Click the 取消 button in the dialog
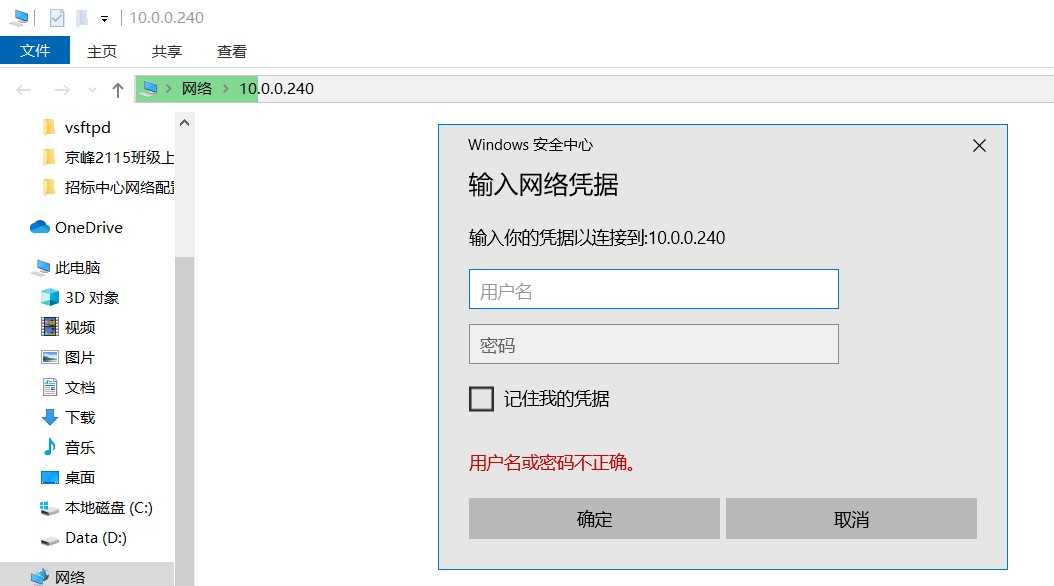The height and width of the screenshot is (586, 1054). coord(851,519)
